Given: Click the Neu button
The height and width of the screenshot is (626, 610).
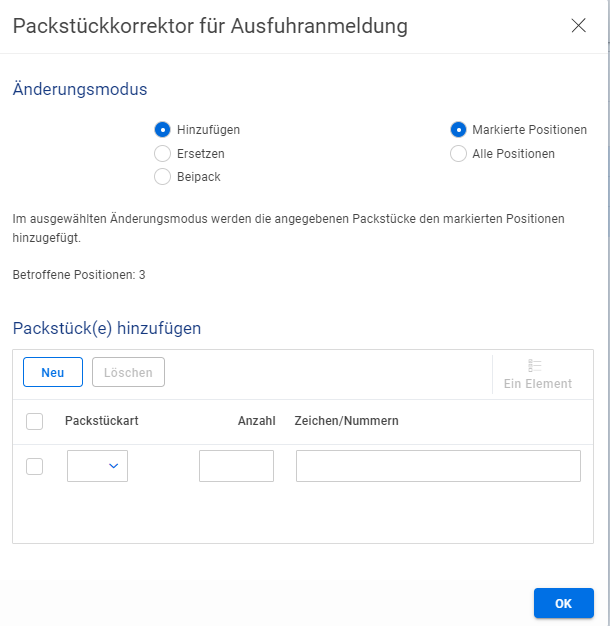Looking at the screenshot, I should point(53,373).
